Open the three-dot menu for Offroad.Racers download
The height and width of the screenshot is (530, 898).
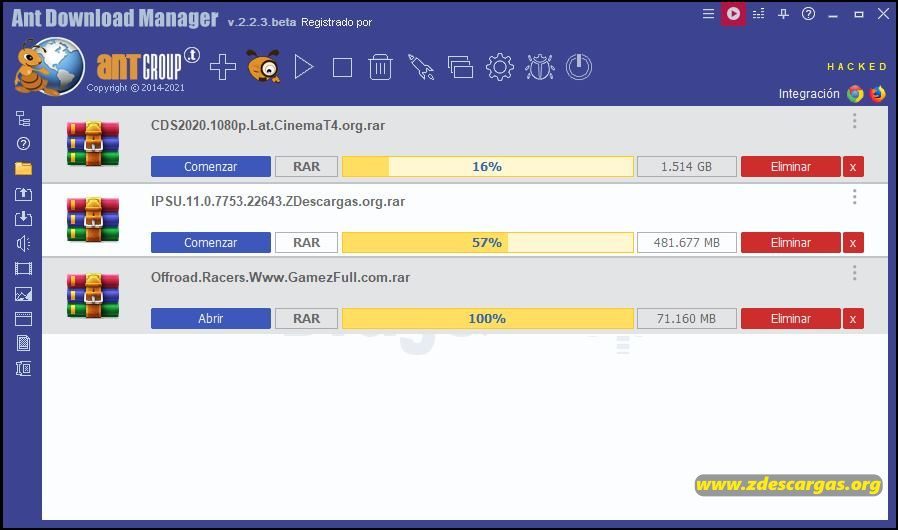coord(854,273)
